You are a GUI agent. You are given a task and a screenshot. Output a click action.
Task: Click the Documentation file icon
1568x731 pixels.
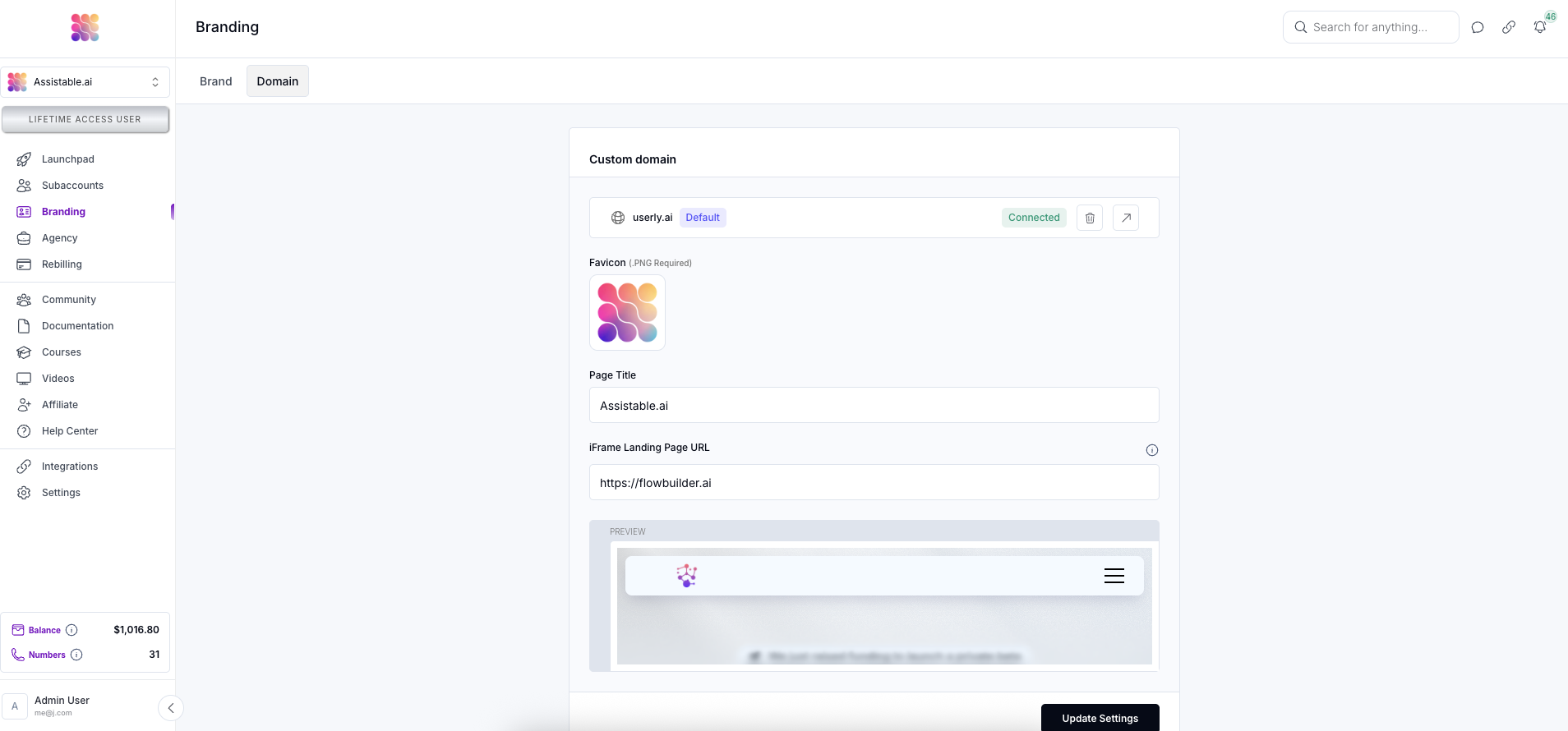(24, 326)
